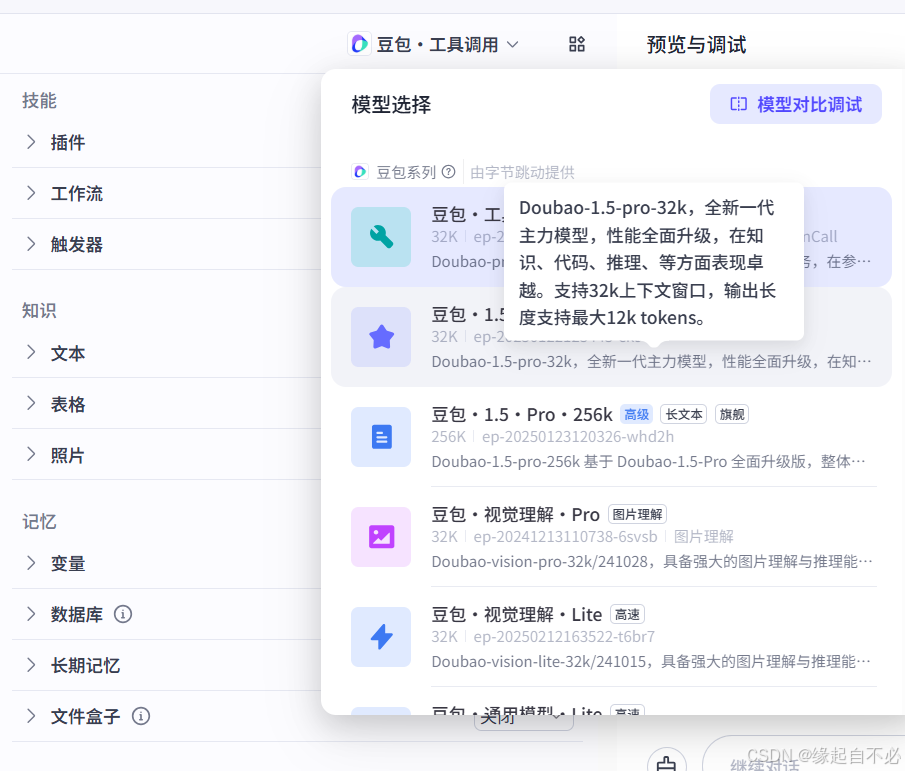Select the star icon 1.5 Pro 32k model
The image size is (905, 771).
click(381, 337)
